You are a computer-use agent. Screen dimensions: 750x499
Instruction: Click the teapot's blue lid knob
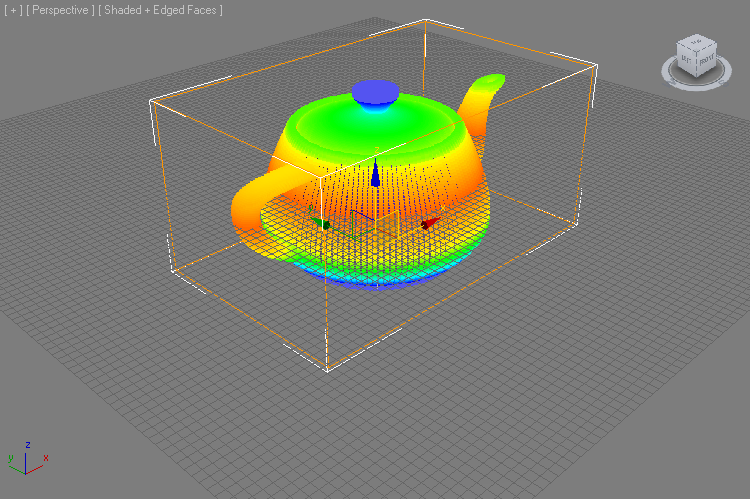point(375,92)
